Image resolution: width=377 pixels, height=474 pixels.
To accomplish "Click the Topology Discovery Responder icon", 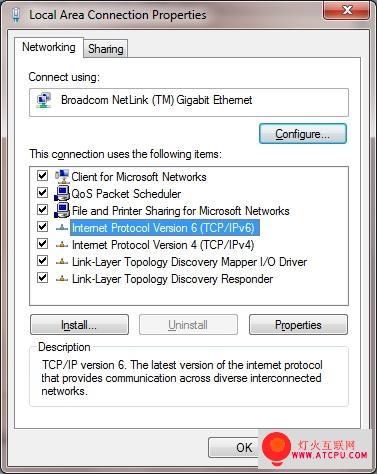I will click(x=62, y=279).
